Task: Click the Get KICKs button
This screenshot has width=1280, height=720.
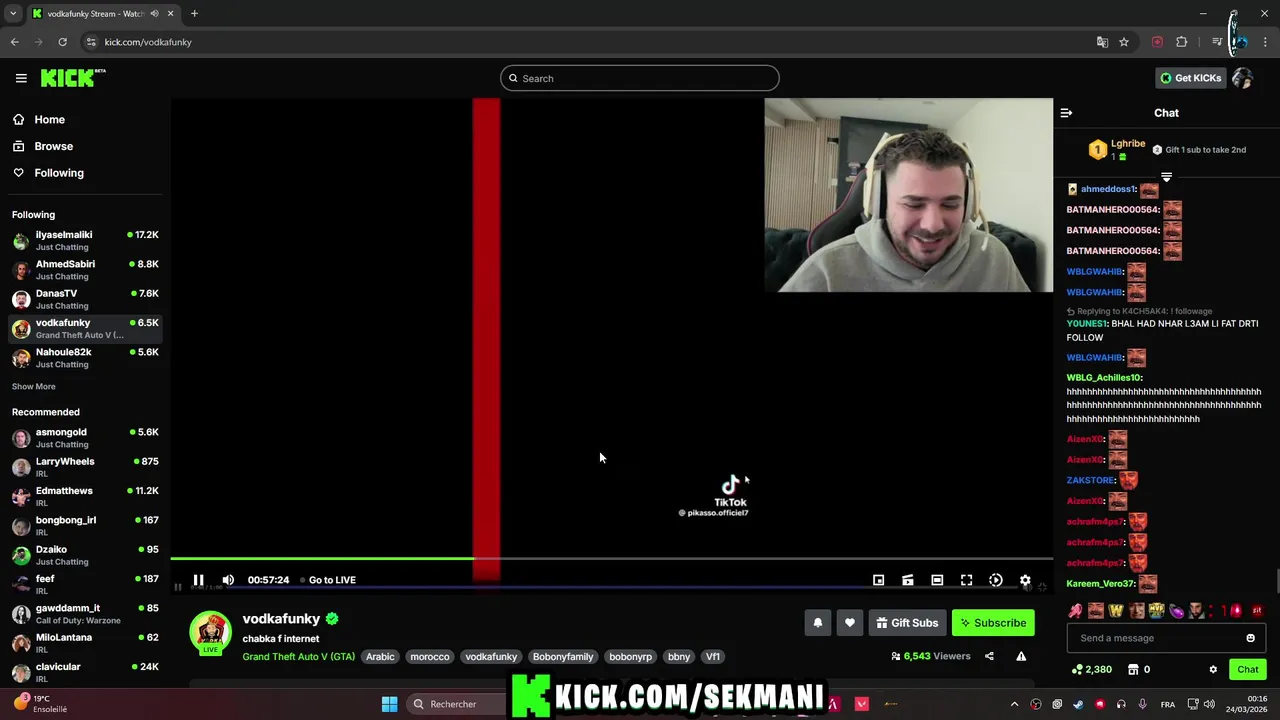Action: pos(1190,78)
